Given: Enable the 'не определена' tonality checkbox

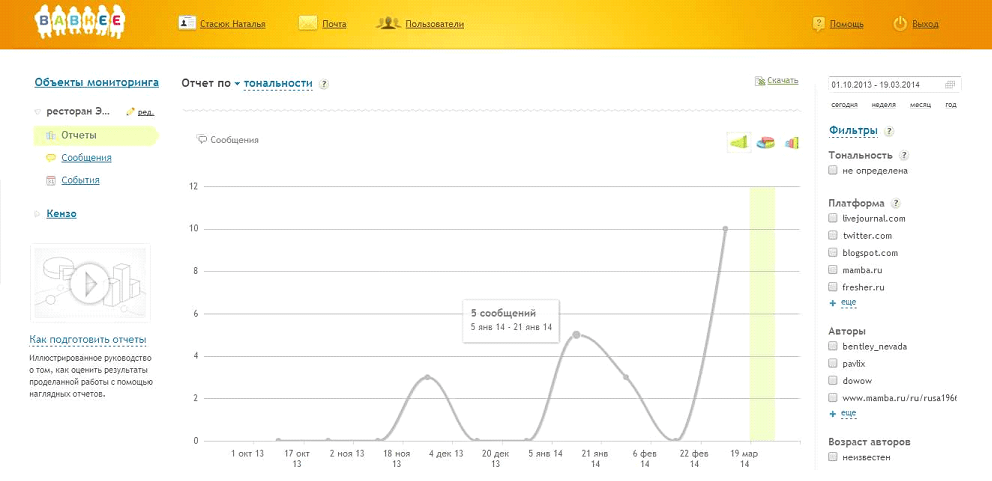Looking at the screenshot, I should click(832, 171).
